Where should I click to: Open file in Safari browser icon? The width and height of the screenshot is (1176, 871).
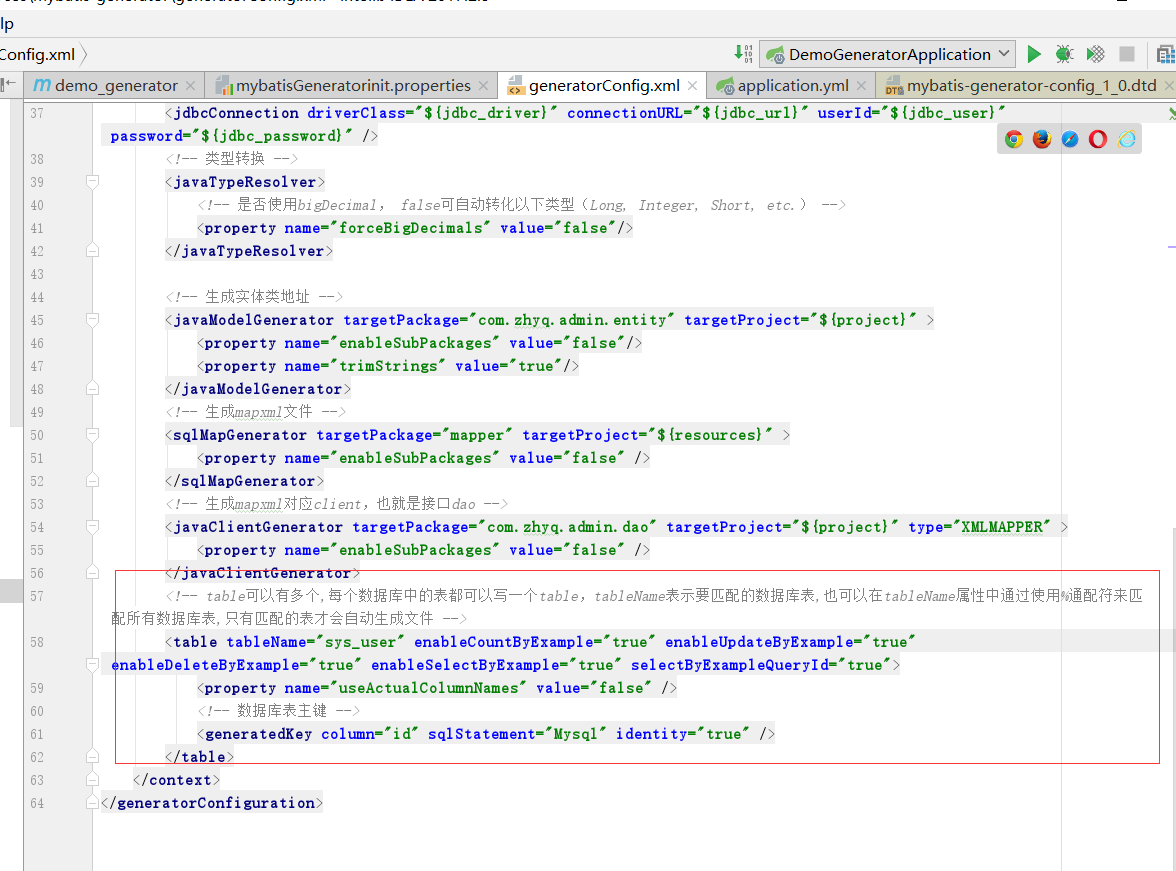click(x=1070, y=140)
